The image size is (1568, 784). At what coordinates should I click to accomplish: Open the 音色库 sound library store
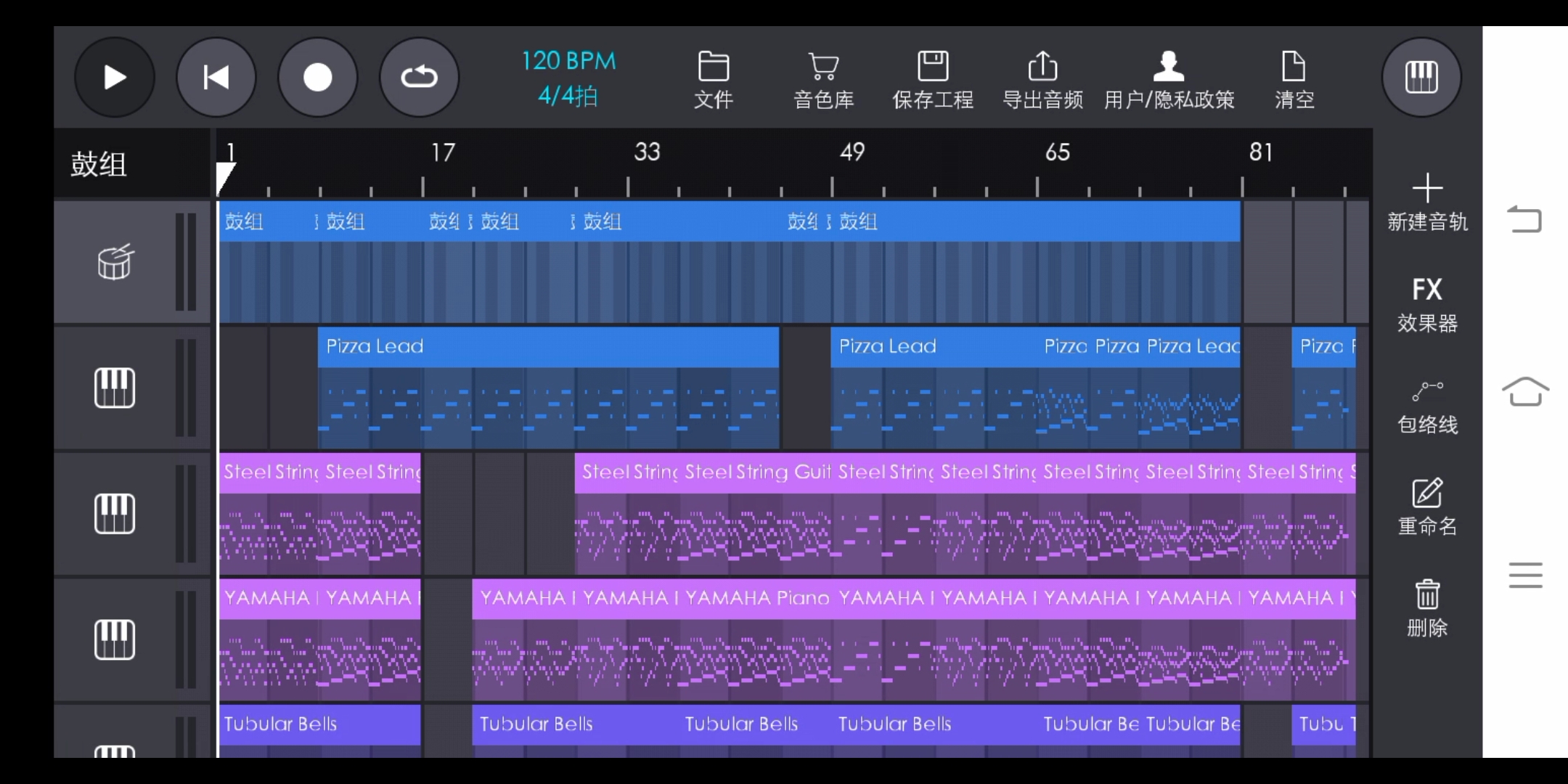824,80
